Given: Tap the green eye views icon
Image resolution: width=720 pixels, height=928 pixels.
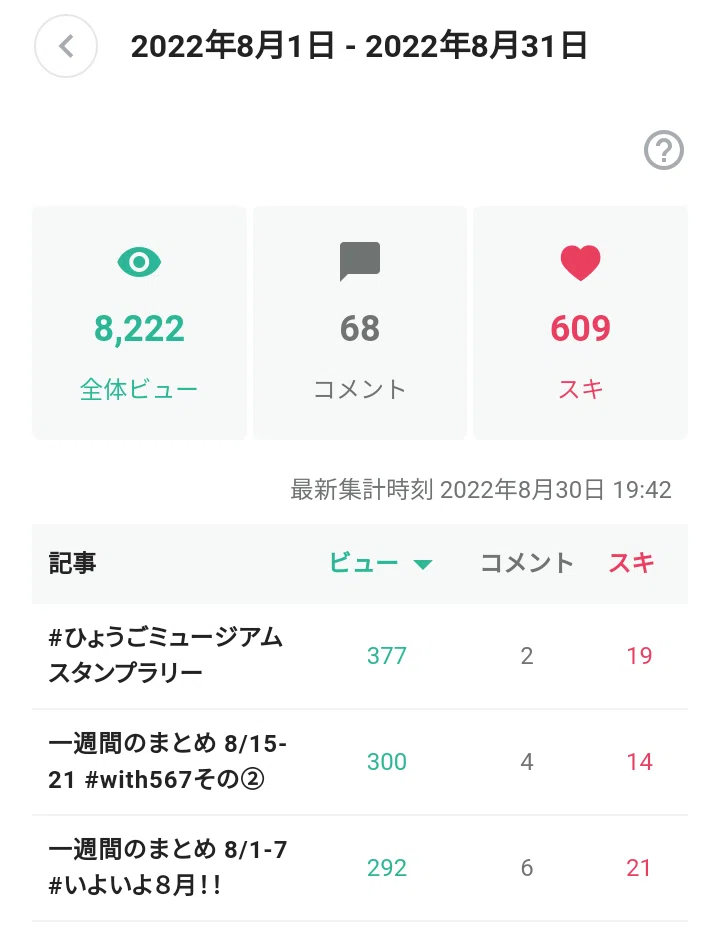Looking at the screenshot, I should point(139,262).
